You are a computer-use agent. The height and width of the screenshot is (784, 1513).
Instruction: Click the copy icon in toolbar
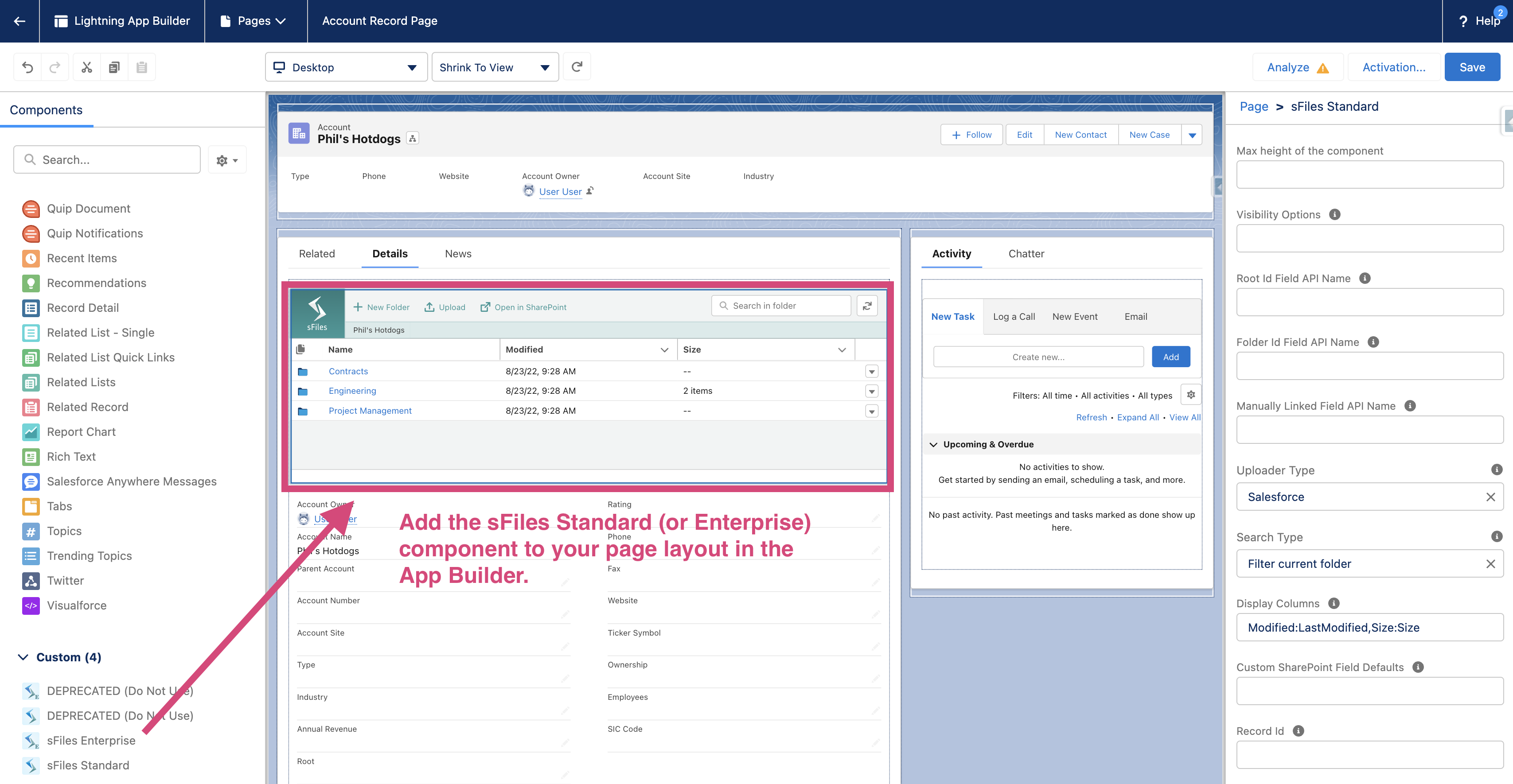point(114,67)
